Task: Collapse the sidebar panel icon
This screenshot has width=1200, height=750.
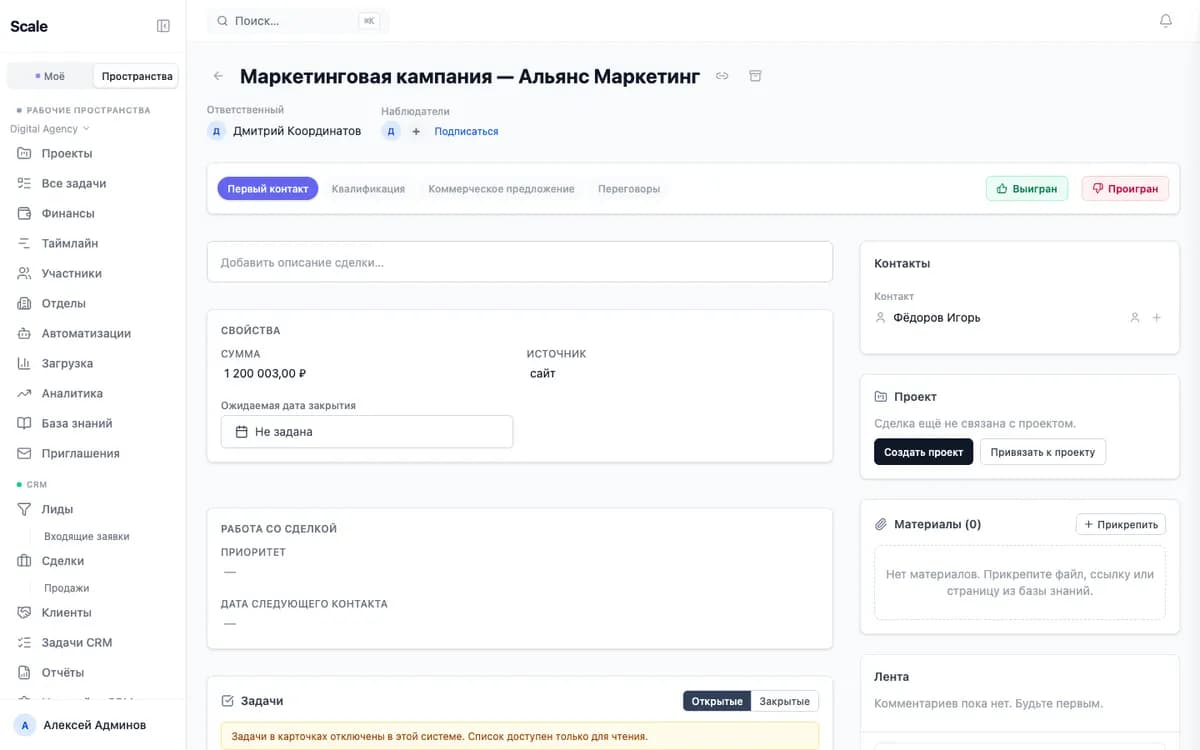Action: click(164, 26)
